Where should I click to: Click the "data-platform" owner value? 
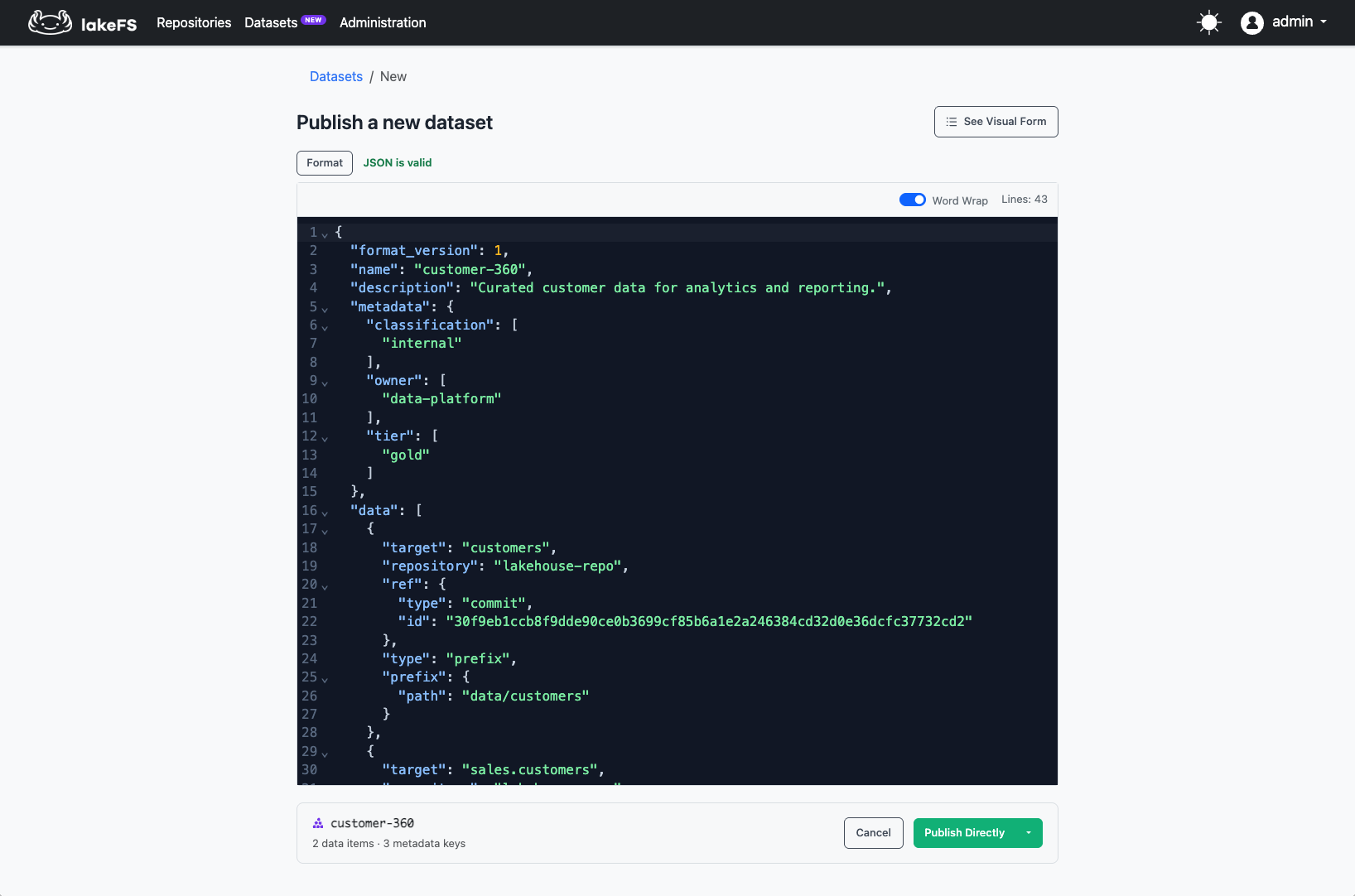441,398
